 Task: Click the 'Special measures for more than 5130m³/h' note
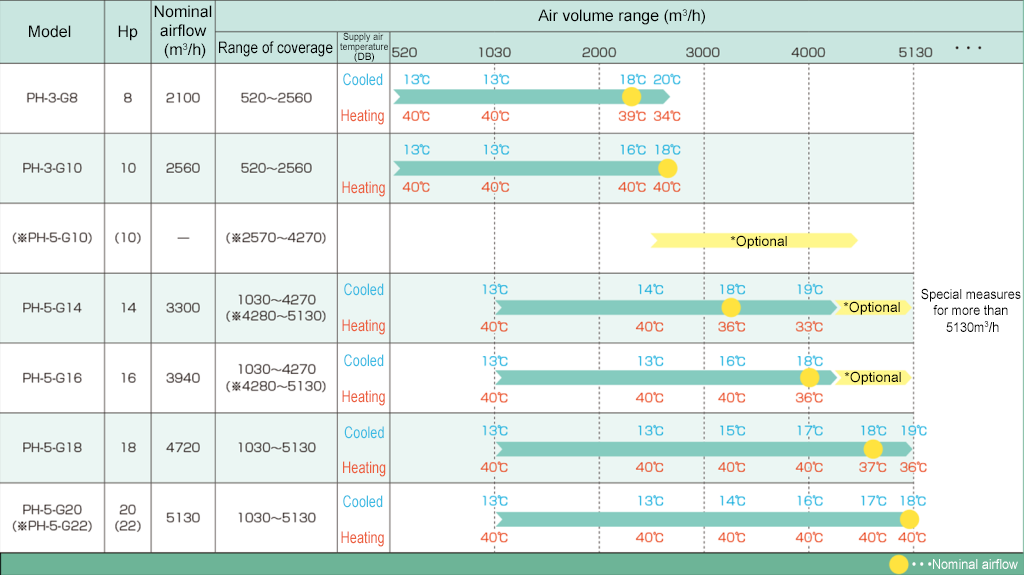[x=970, y=310]
